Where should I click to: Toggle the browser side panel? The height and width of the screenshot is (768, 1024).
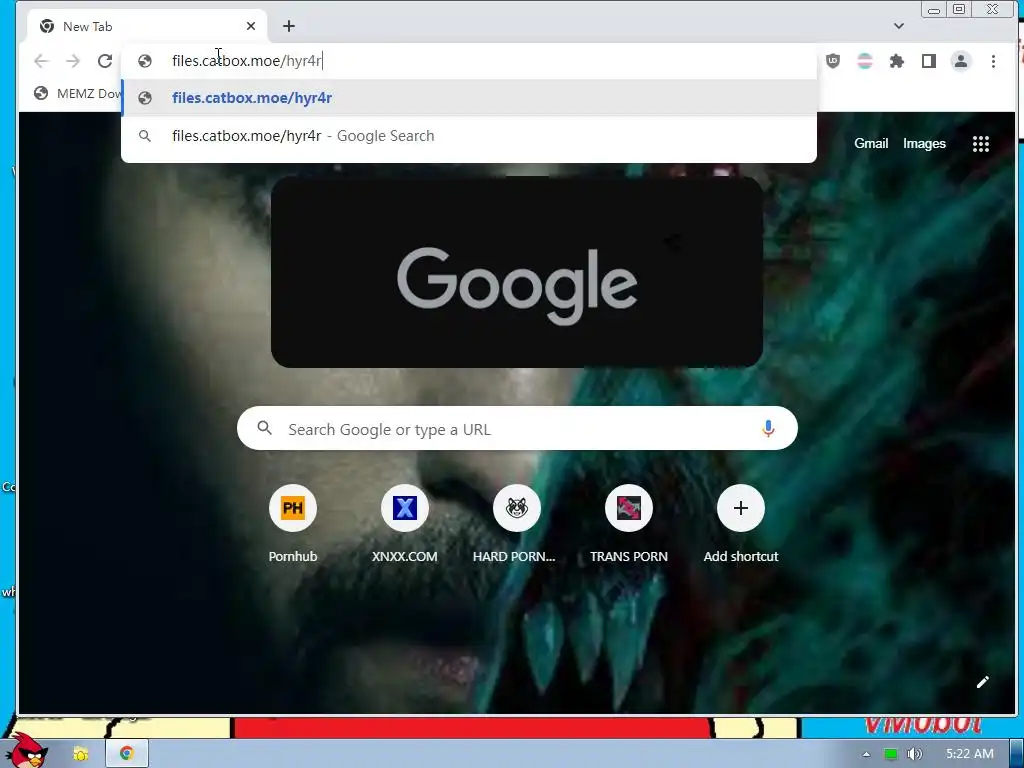click(929, 61)
